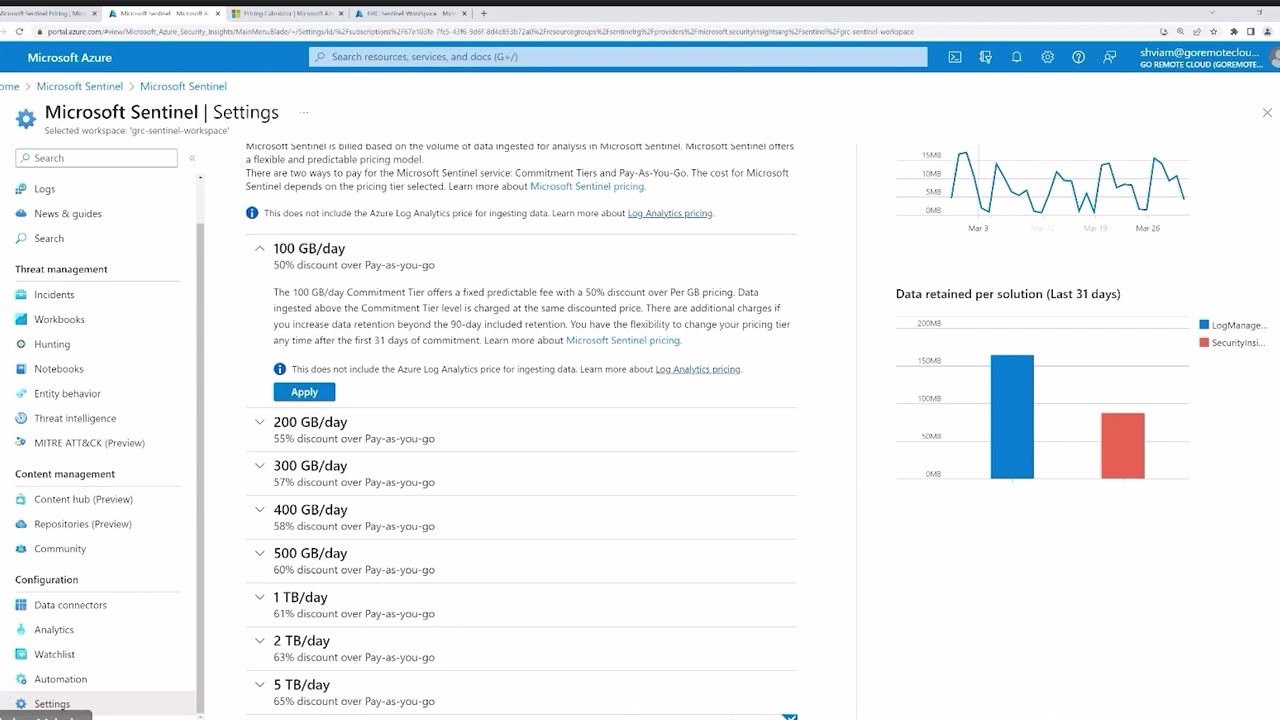Click Entity behavior icon in sidebar
Image resolution: width=1280 pixels, height=720 pixels.
[21, 393]
